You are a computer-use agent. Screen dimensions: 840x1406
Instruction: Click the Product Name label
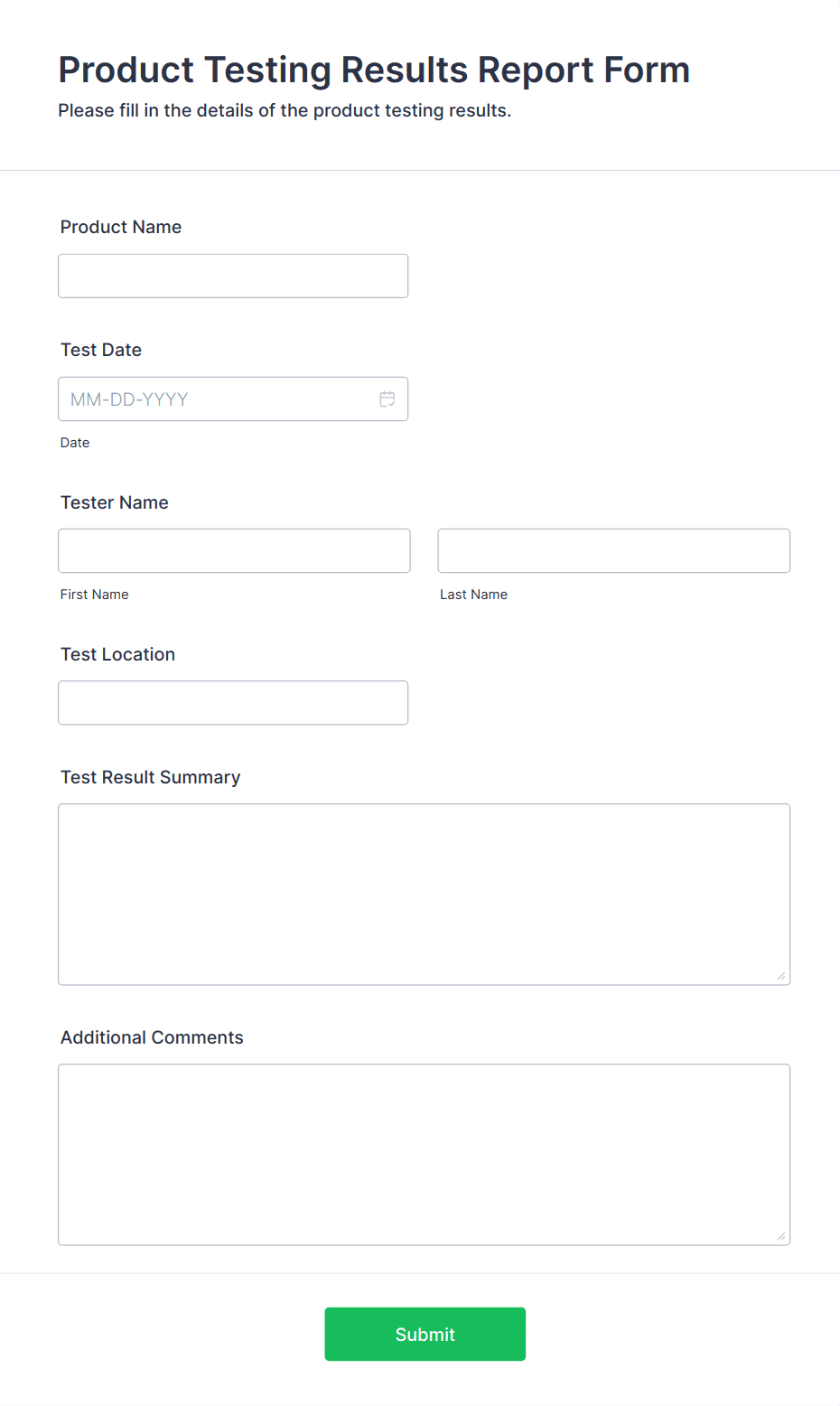[120, 227]
